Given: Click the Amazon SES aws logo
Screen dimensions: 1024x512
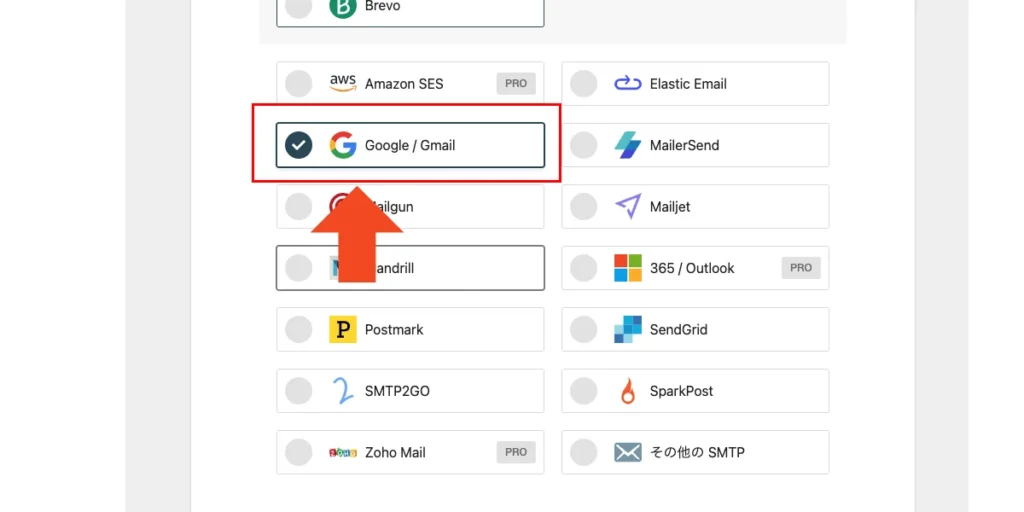Looking at the screenshot, I should tap(343, 84).
